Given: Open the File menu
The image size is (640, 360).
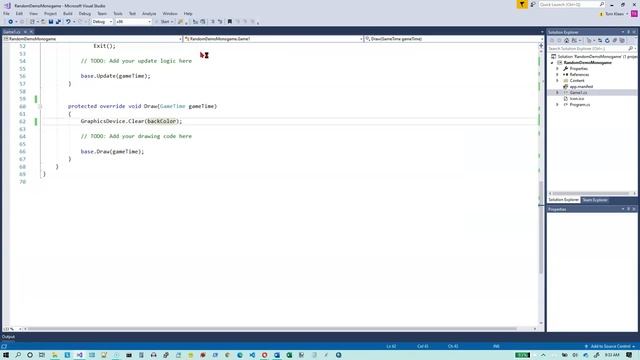Looking at the screenshot, I should (x=6, y=13).
